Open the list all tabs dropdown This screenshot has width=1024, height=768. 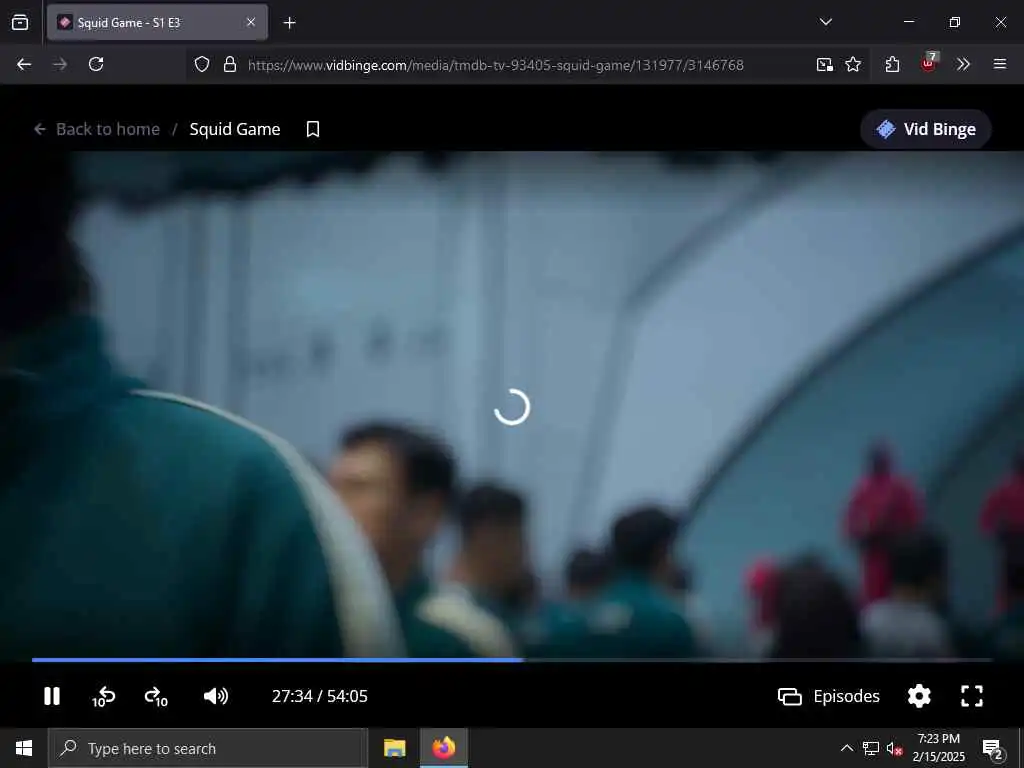826,22
